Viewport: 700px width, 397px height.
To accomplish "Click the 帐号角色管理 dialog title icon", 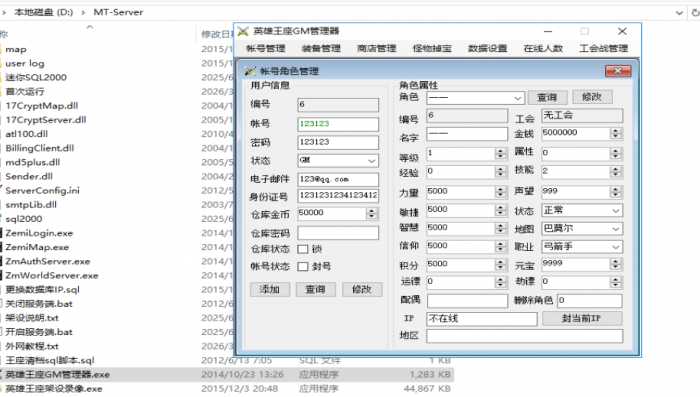I will pos(250,71).
